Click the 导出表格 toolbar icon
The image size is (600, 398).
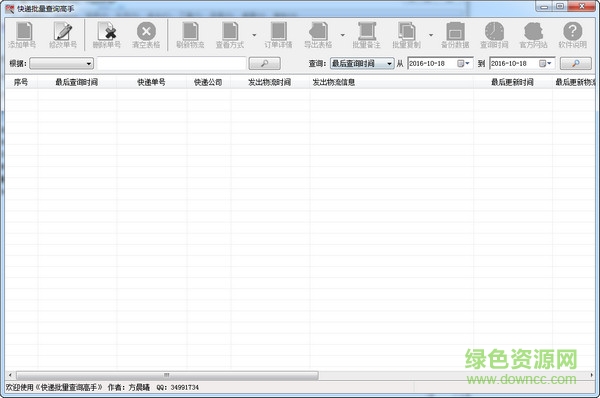(318, 35)
